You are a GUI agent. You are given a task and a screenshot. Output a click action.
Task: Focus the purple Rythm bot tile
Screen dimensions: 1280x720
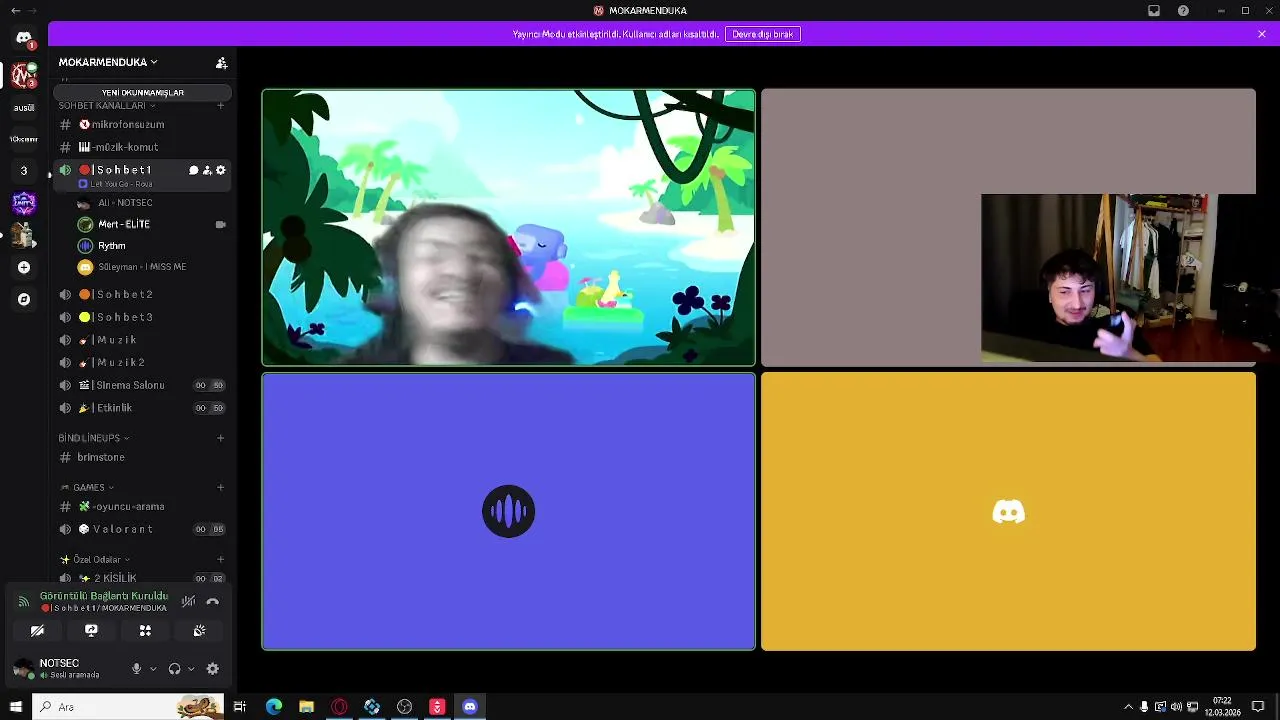[x=508, y=511]
